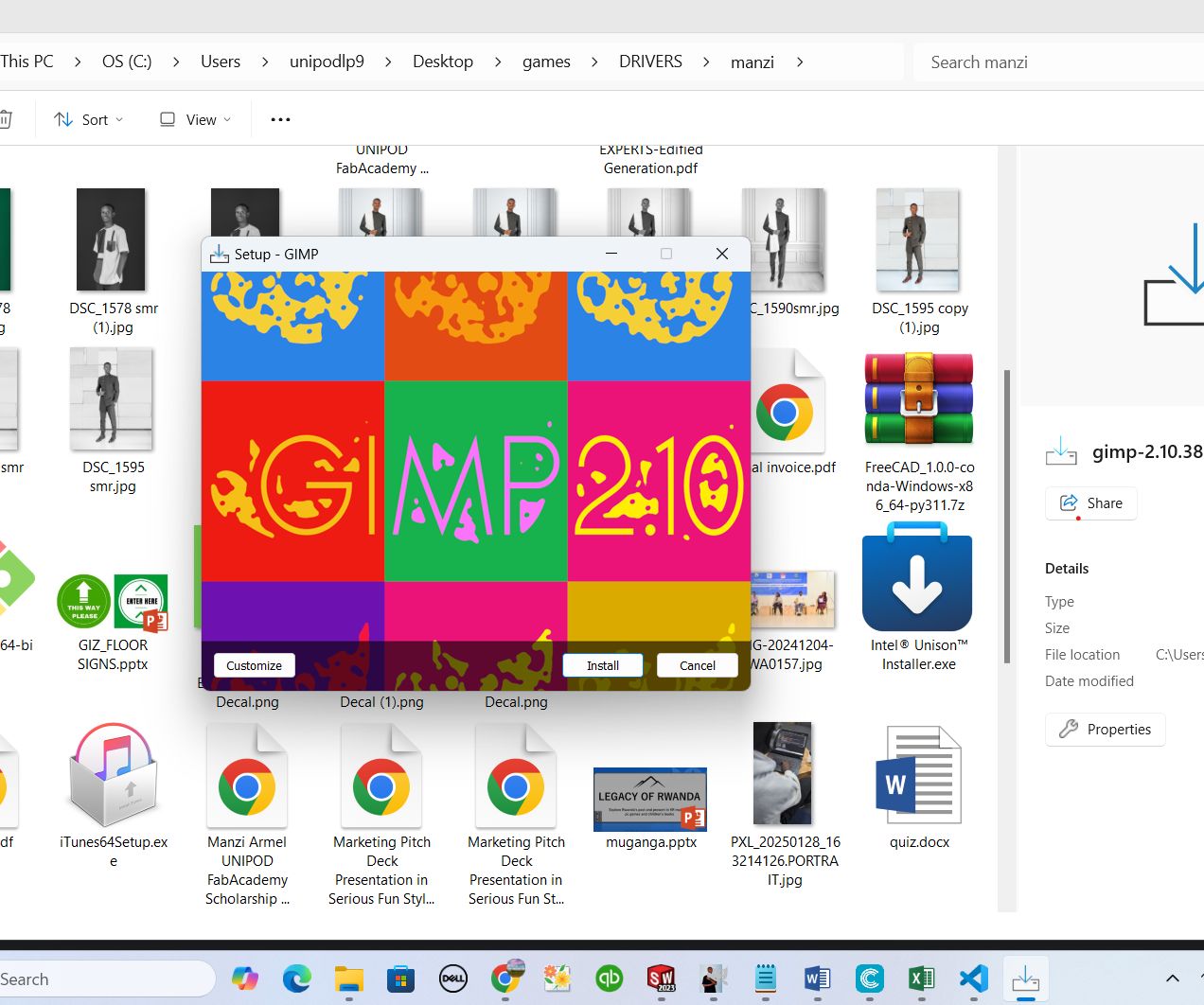Click the delete trash icon in toolbar
1204x1005 pixels.
[6, 119]
